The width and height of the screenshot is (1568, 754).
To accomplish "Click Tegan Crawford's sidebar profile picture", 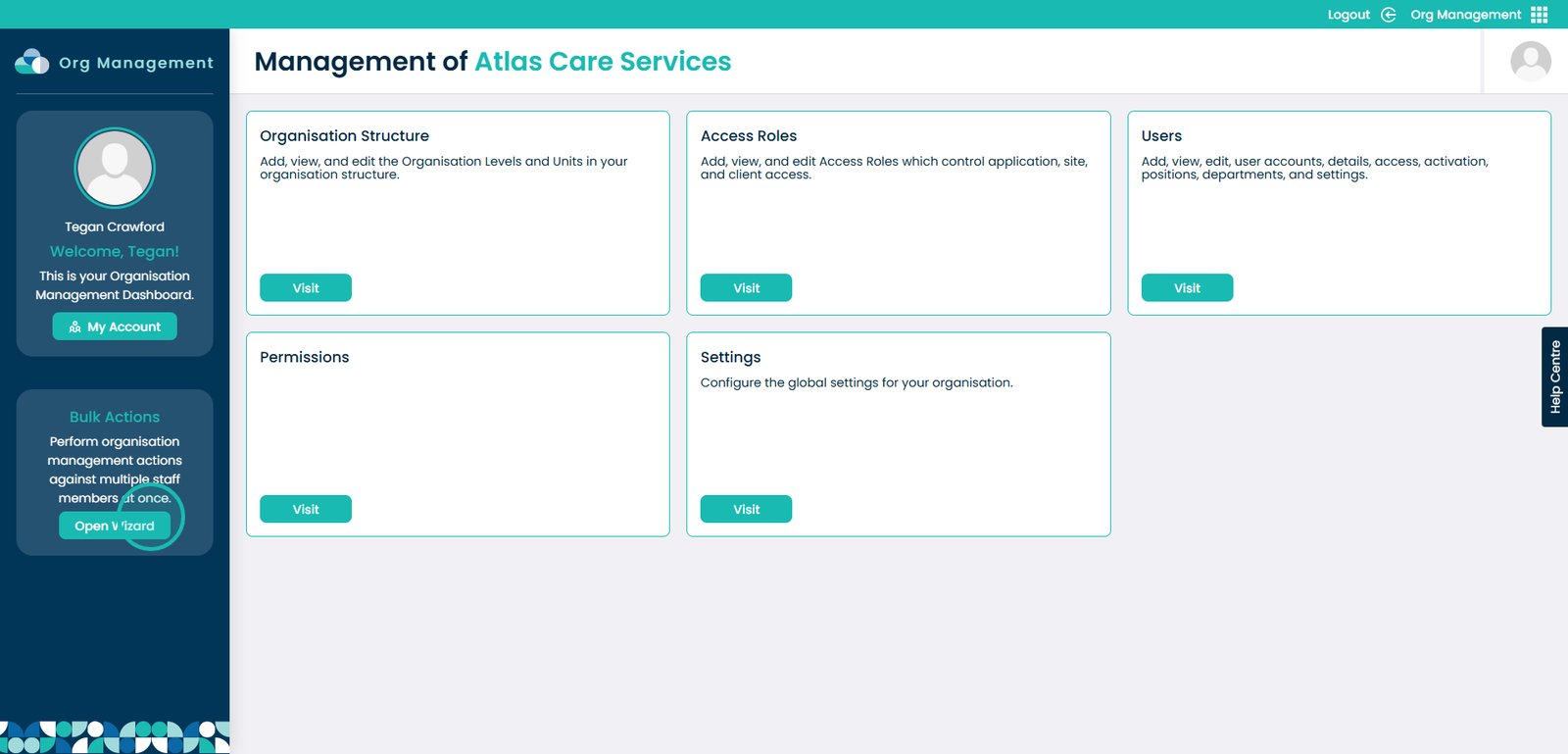I will (115, 168).
